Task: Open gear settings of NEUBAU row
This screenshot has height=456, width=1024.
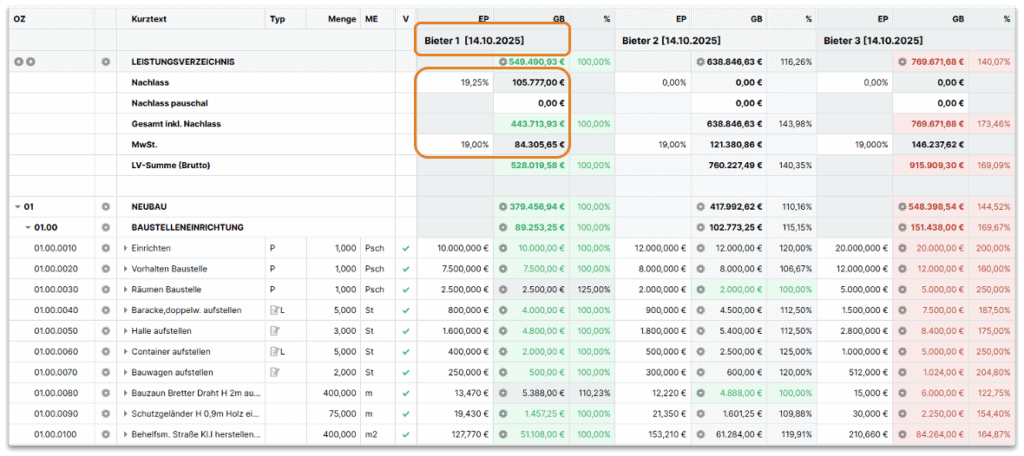Action: click(105, 207)
